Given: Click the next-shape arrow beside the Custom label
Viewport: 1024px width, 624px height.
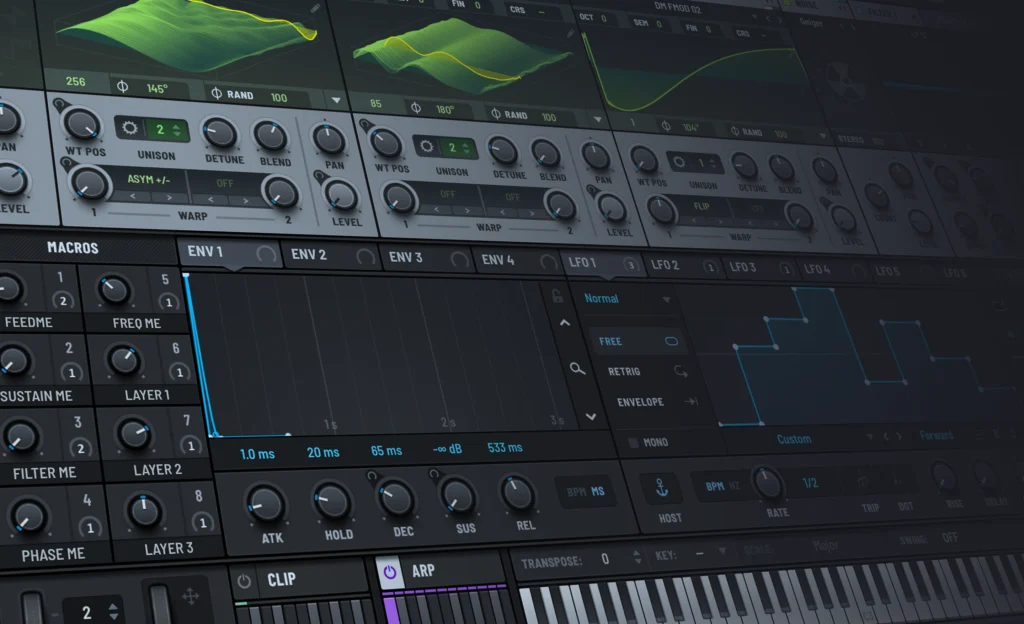Looking at the screenshot, I should (x=898, y=438).
